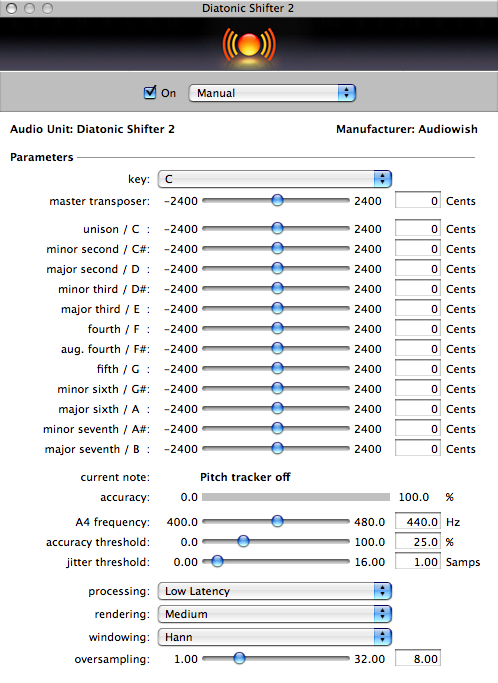Click the minor second / C# slider knob

(x=277, y=248)
